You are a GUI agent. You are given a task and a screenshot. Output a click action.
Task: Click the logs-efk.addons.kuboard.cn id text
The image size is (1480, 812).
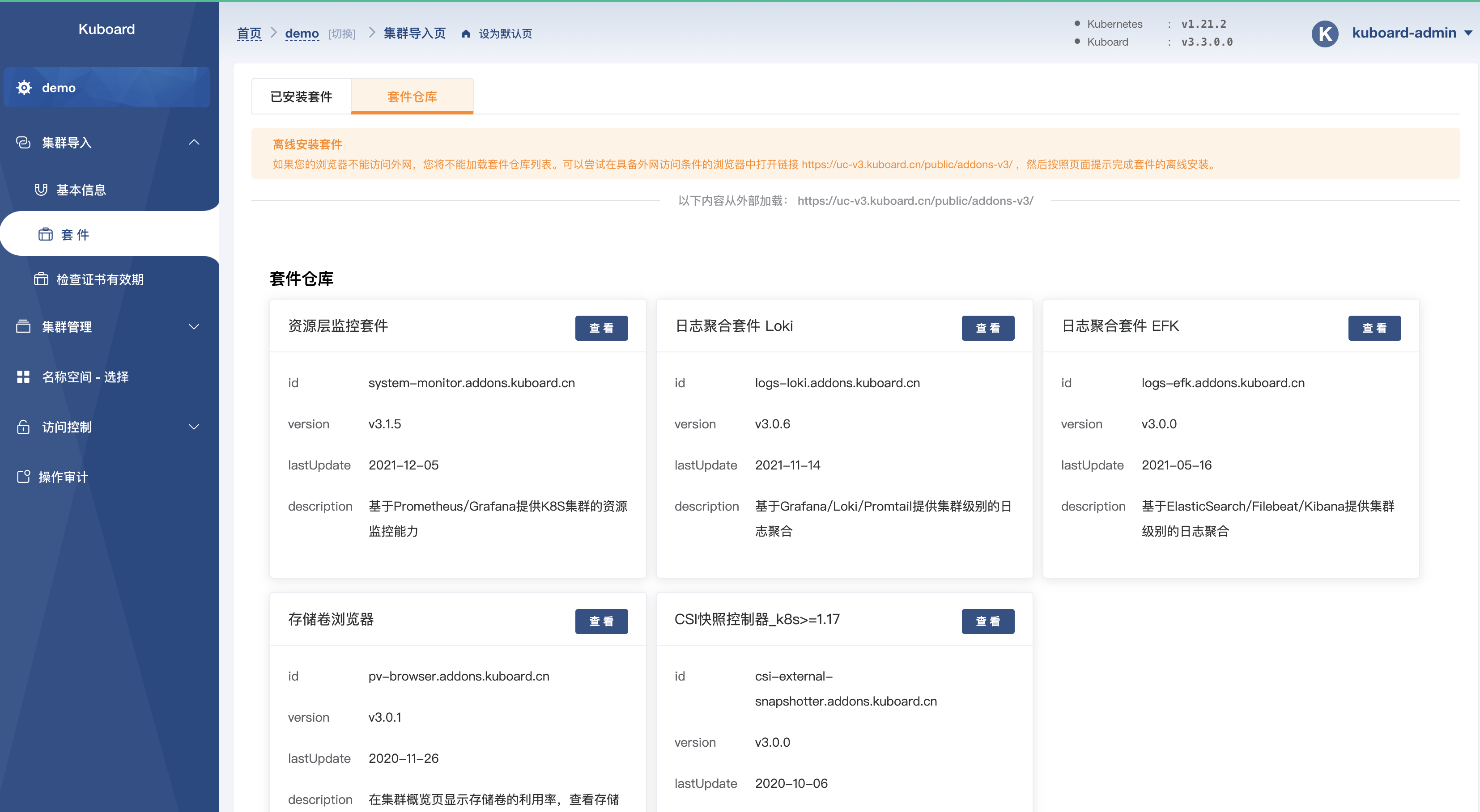pos(1223,382)
